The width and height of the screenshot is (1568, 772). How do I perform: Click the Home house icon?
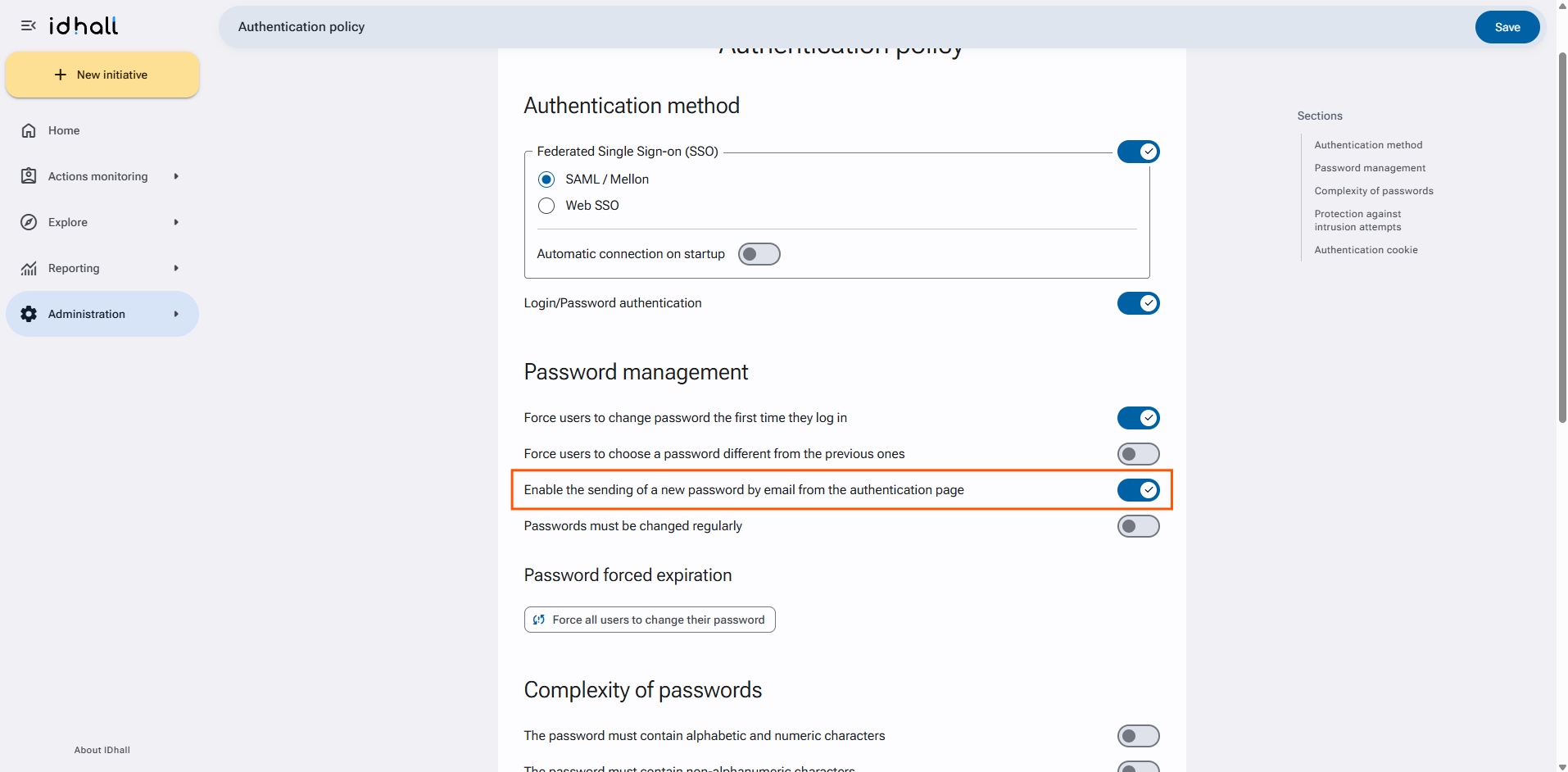point(29,130)
